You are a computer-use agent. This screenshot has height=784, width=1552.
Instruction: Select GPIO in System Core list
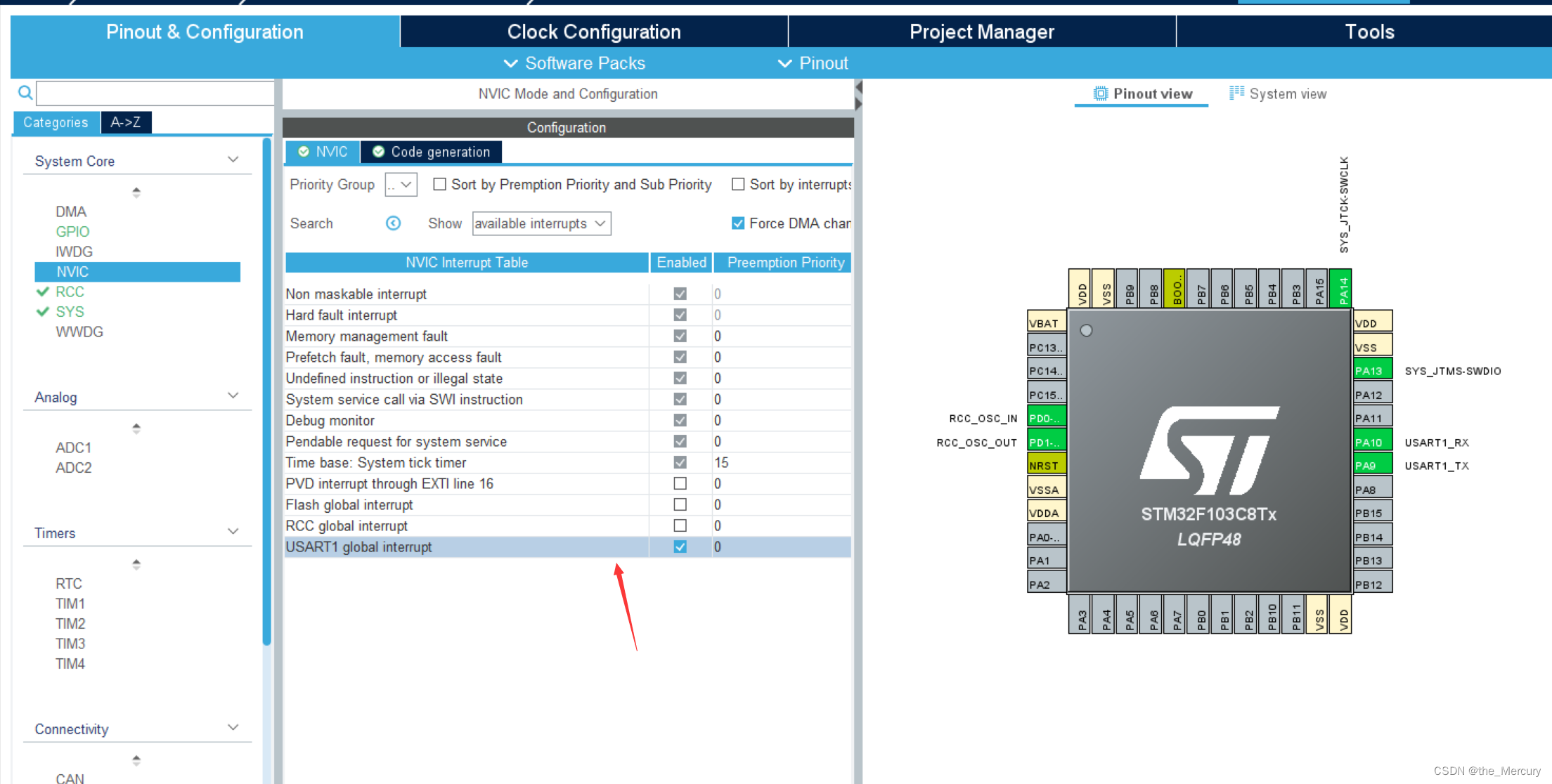(72, 232)
